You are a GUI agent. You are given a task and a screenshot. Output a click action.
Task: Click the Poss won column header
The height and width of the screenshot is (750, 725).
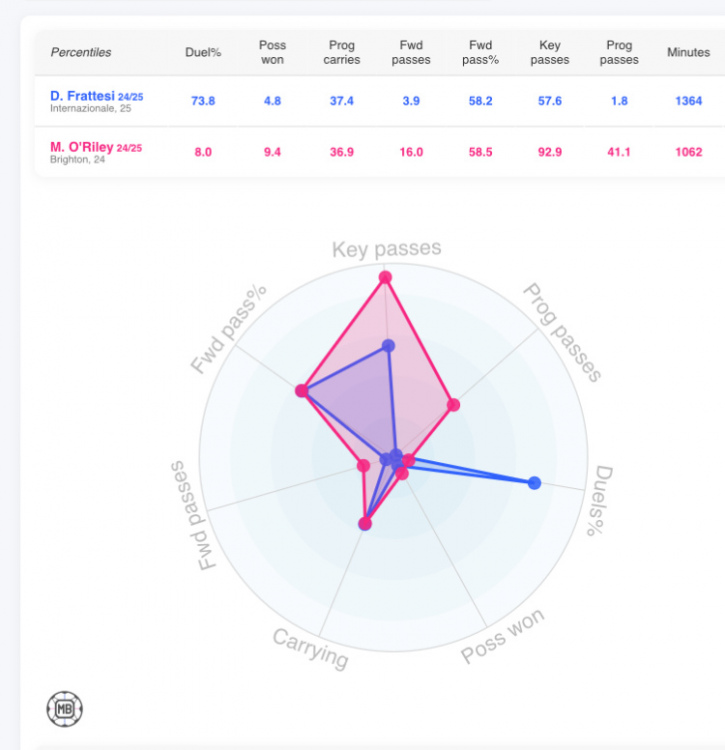272,52
